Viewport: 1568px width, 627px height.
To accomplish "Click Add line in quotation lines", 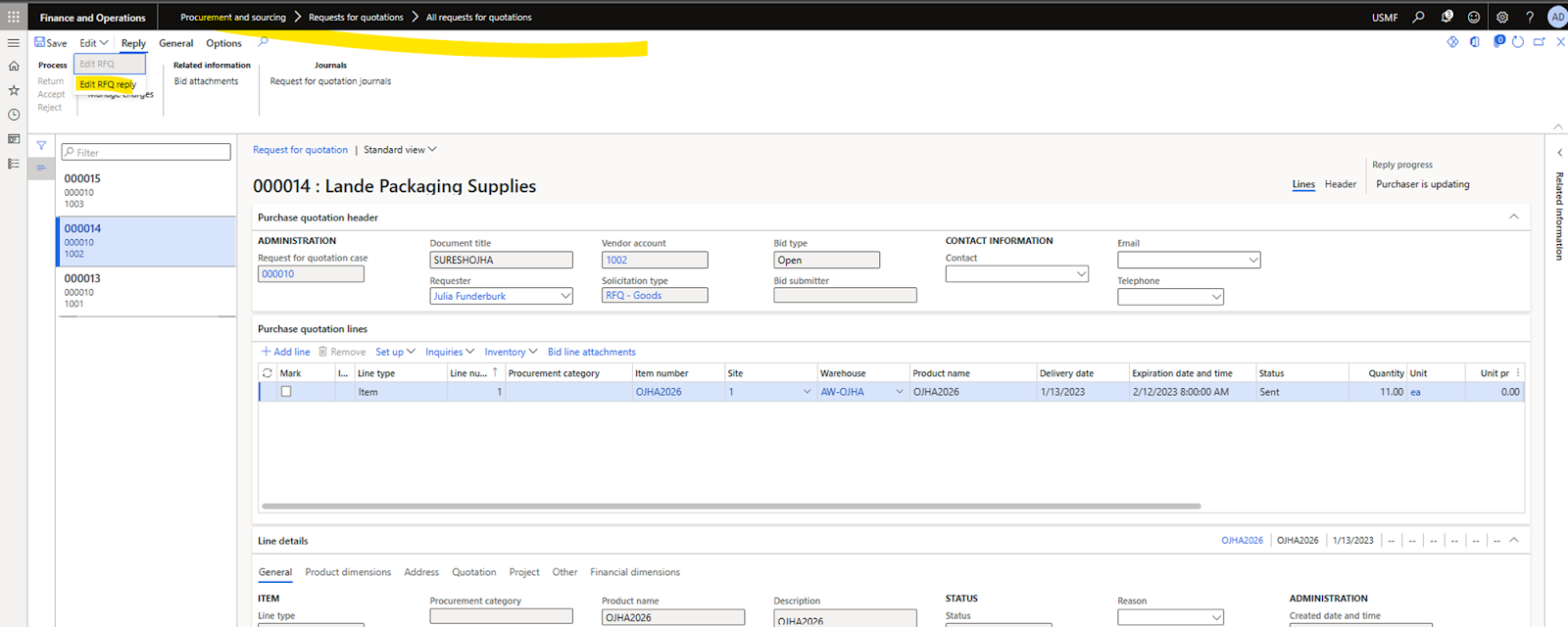I will pos(285,352).
